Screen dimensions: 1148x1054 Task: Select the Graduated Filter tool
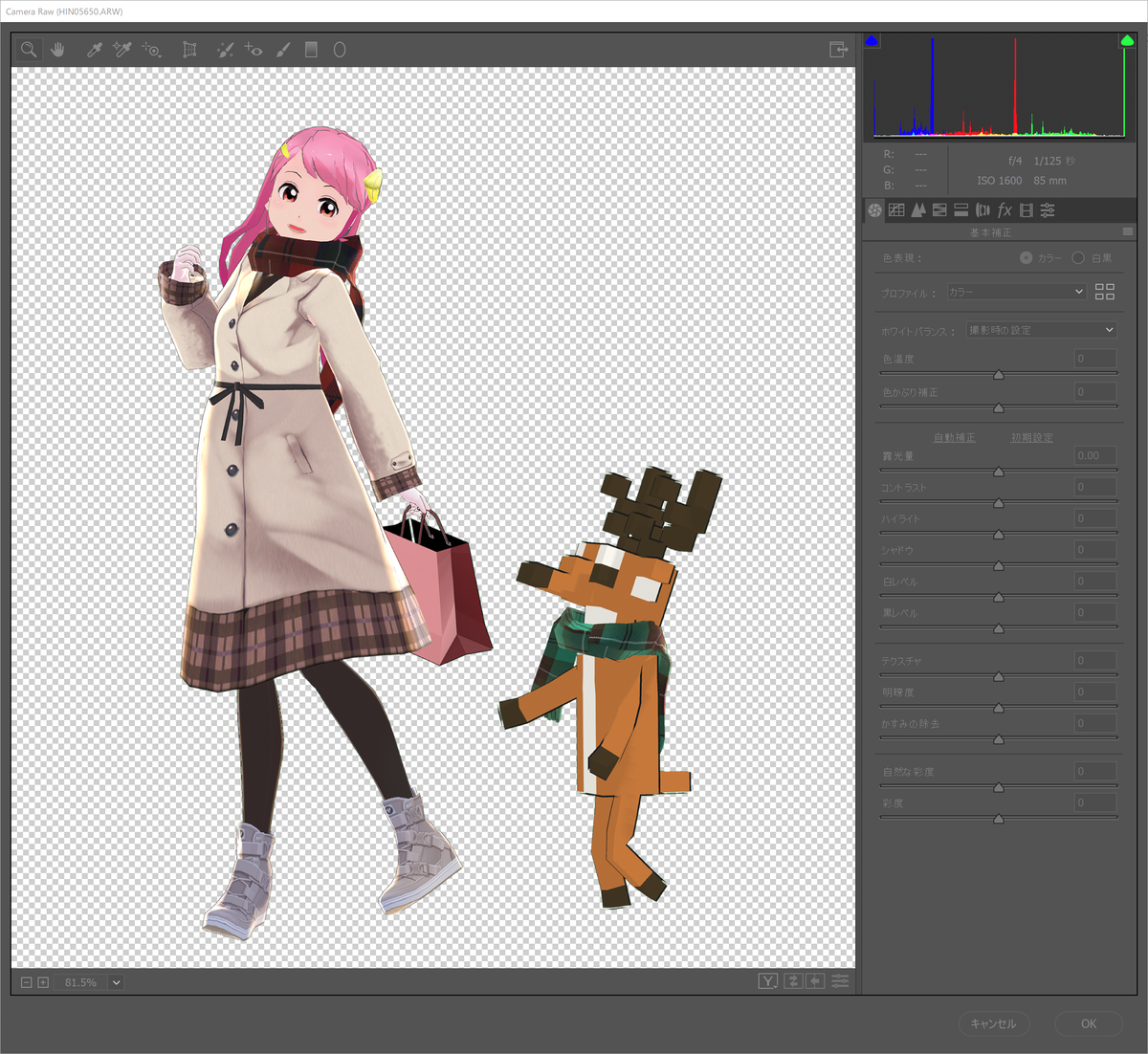(x=311, y=50)
